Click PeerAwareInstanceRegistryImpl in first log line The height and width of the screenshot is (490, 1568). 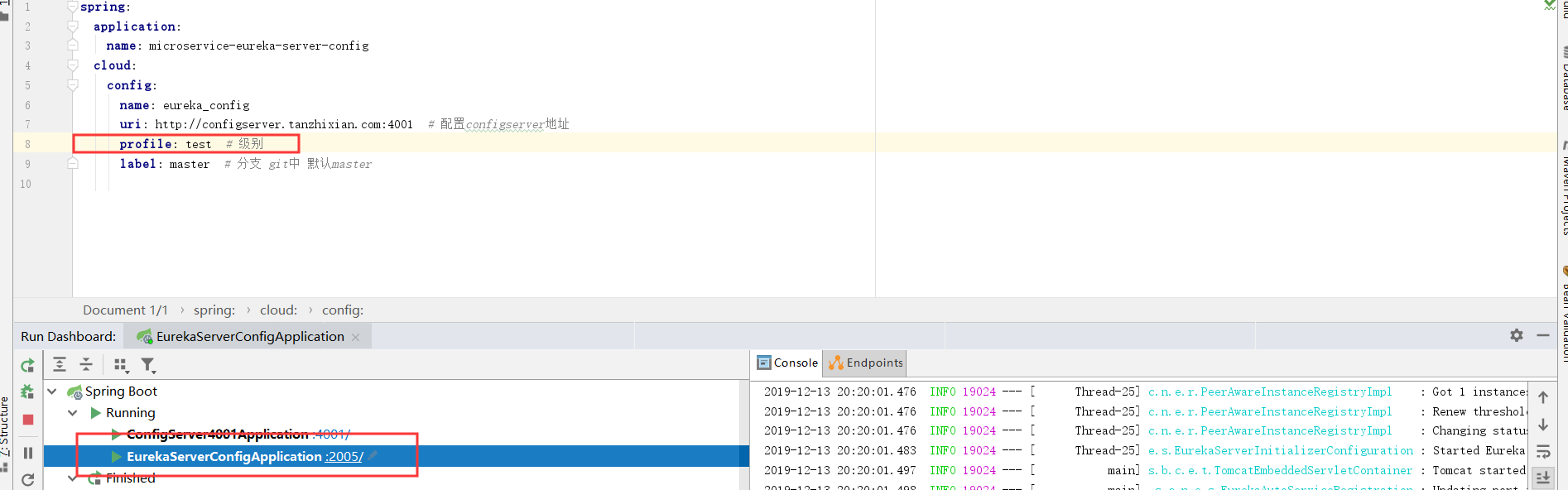[x=1270, y=392]
